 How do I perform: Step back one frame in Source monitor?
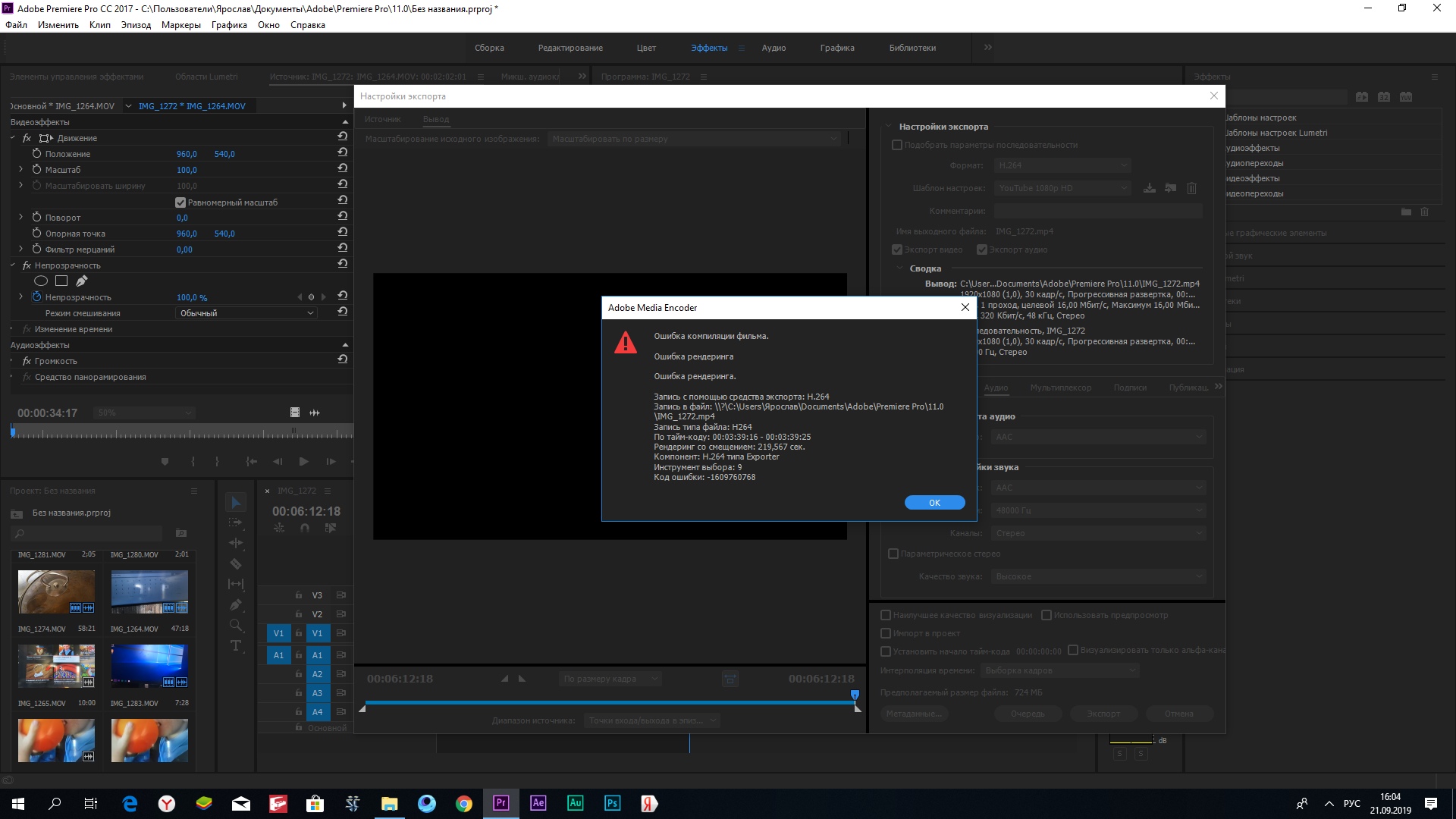(278, 461)
